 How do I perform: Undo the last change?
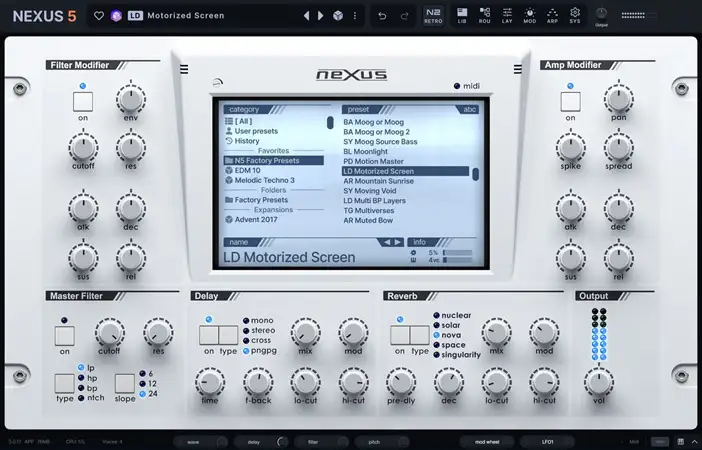click(x=382, y=16)
